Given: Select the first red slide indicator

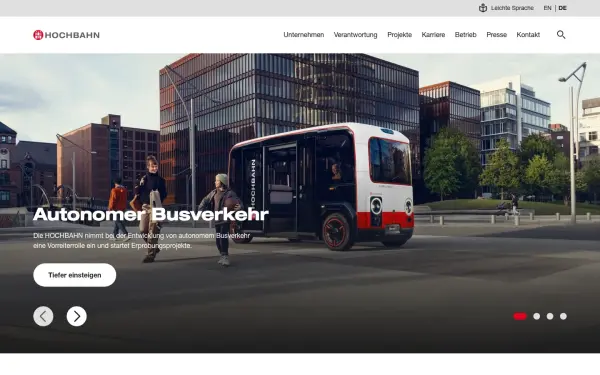Looking at the screenshot, I should tap(520, 316).
